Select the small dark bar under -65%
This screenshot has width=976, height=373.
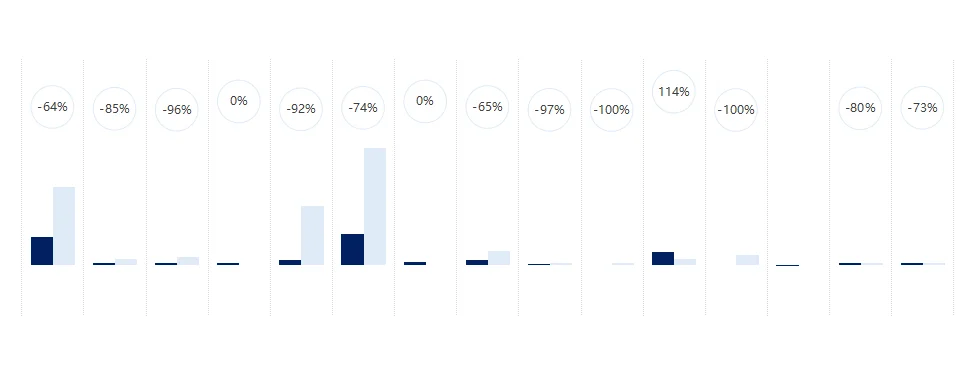pos(477,262)
